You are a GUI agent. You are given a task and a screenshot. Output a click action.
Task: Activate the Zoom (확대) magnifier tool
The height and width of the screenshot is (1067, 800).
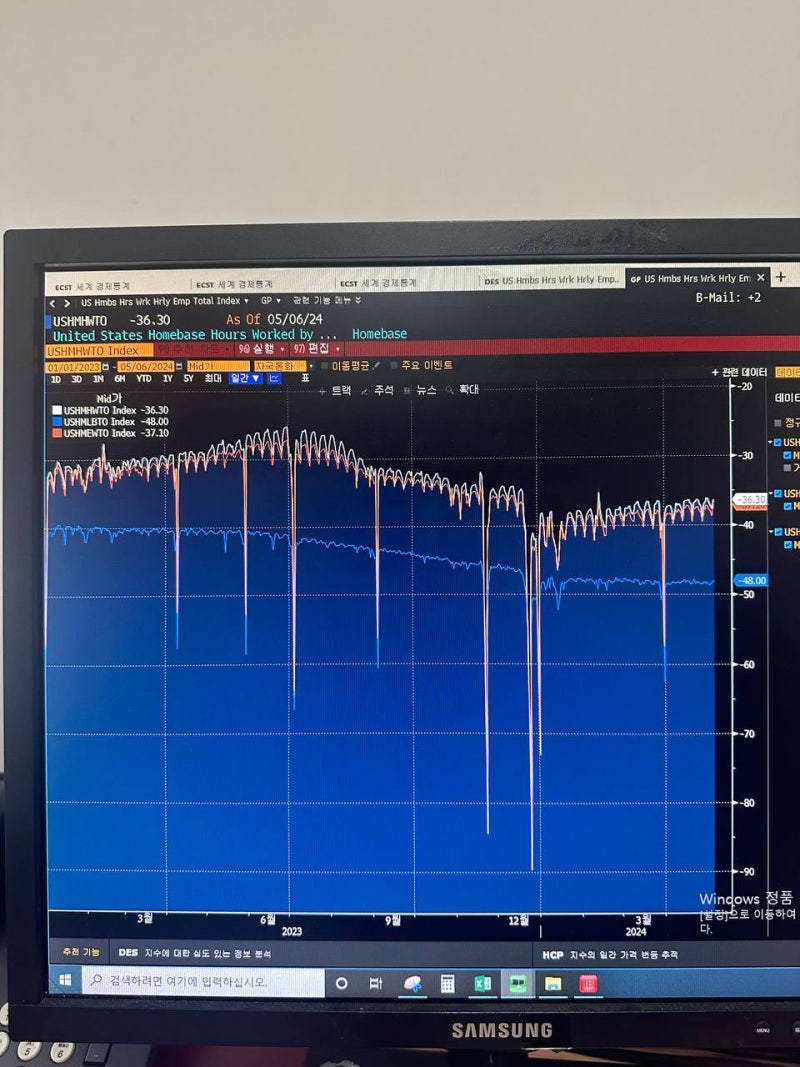pyautogui.click(x=463, y=389)
